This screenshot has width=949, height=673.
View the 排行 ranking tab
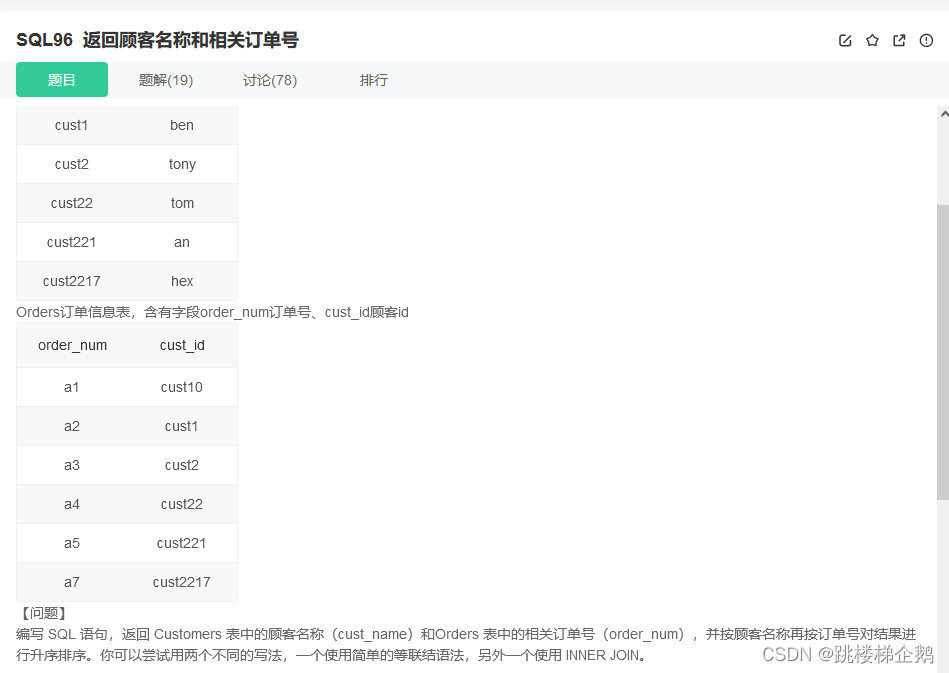coord(374,79)
